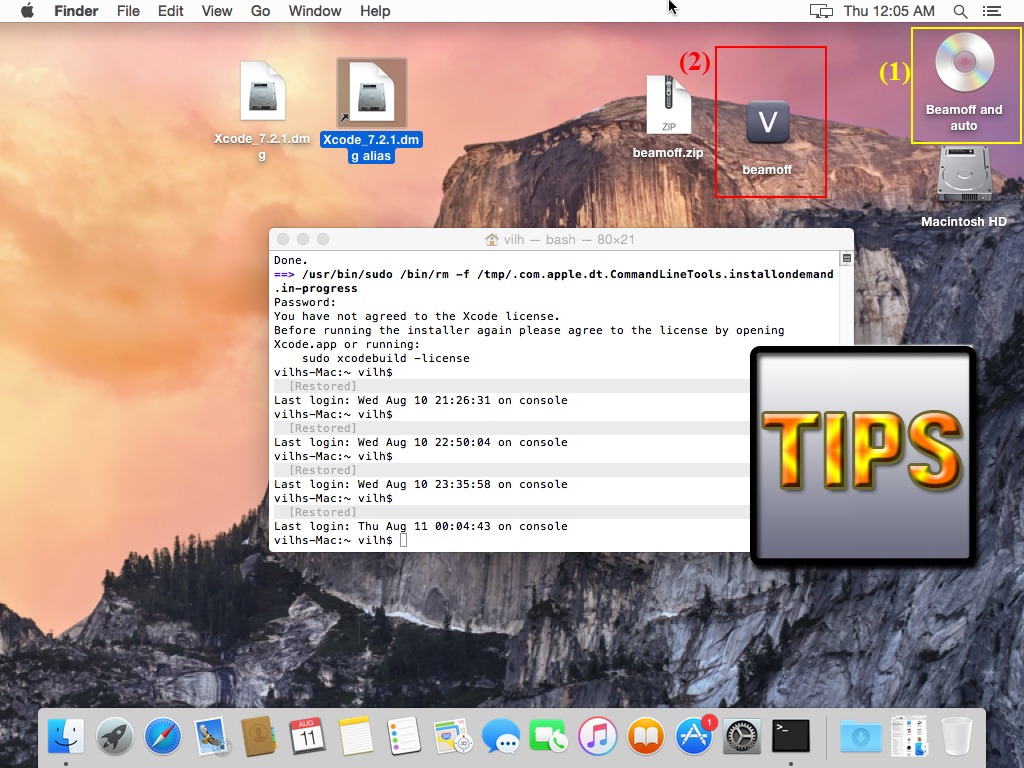Open Mail from the Dock
1024x768 pixels.
tap(211, 736)
